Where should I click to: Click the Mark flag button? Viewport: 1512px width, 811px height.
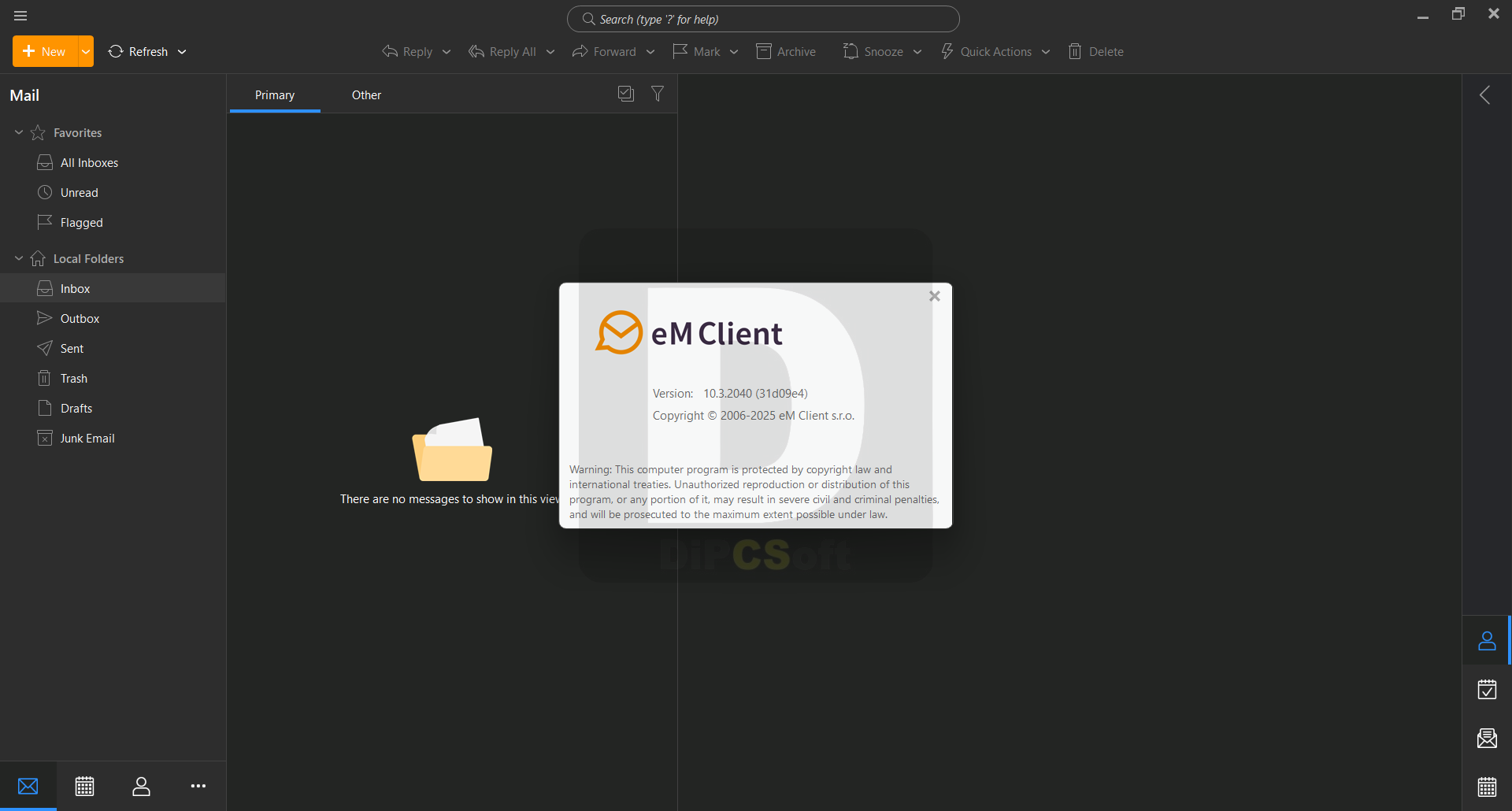point(696,51)
